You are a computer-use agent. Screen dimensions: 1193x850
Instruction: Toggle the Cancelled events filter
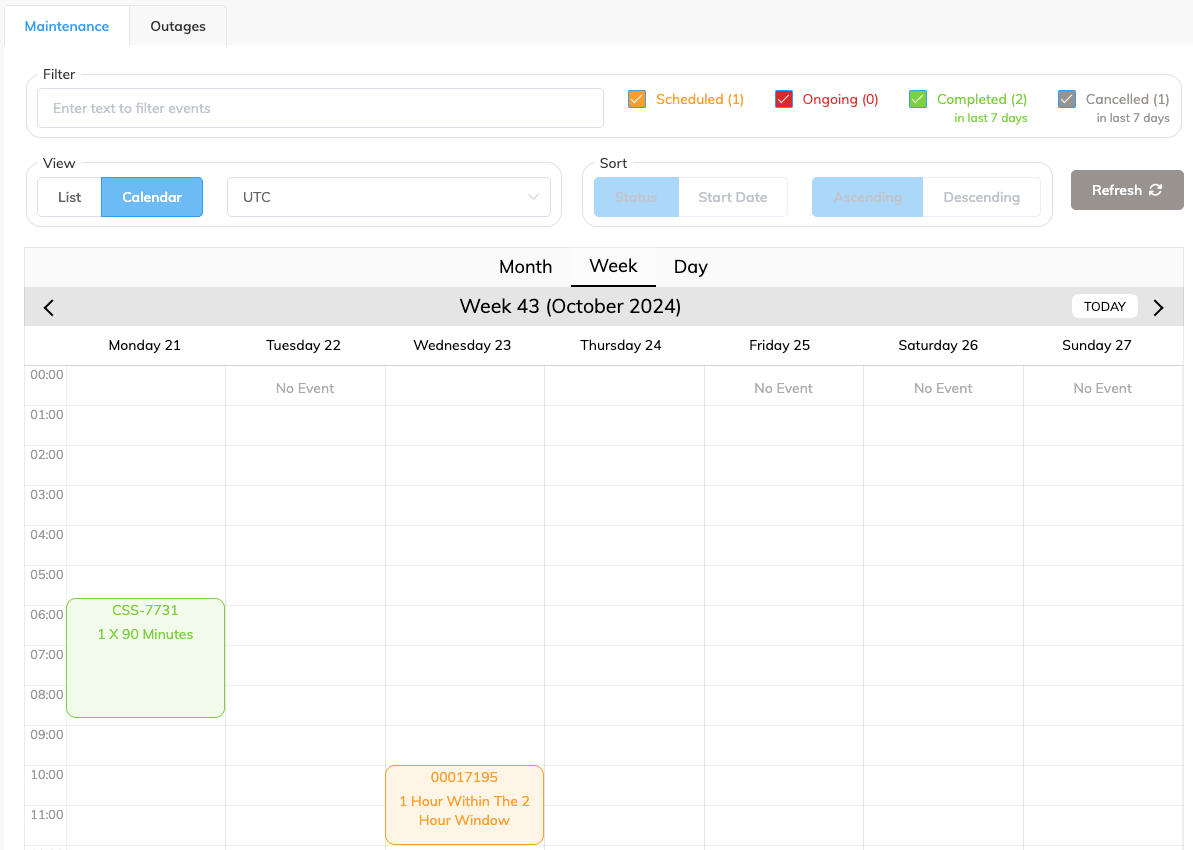(x=1066, y=99)
